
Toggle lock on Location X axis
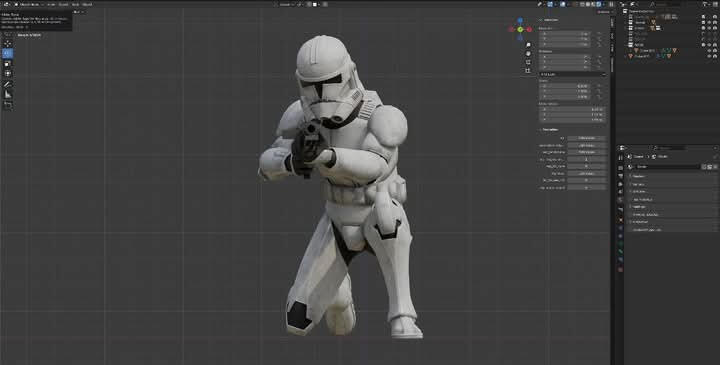pos(599,34)
